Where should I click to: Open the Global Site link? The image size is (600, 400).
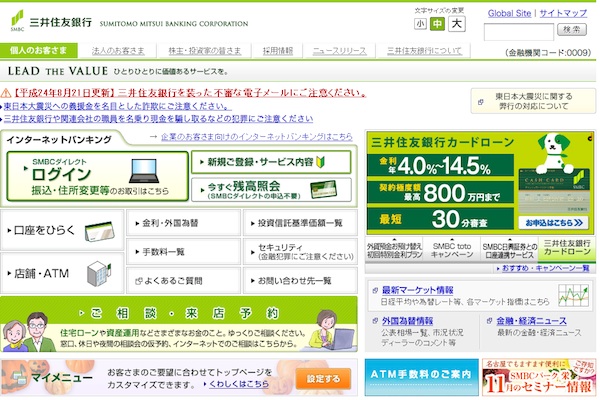click(508, 13)
